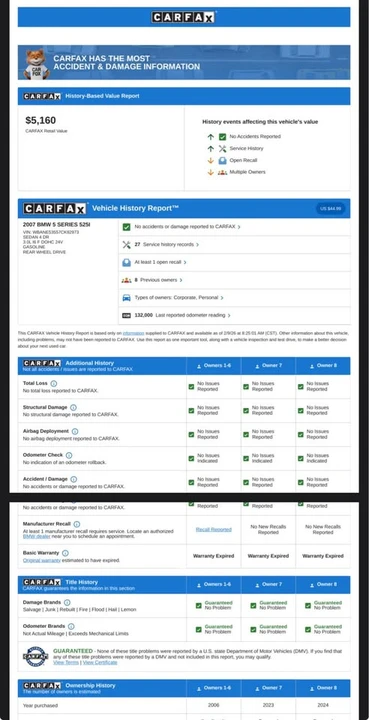Click the wrench icon beside Service history records

pyautogui.click(x=126, y=245)
